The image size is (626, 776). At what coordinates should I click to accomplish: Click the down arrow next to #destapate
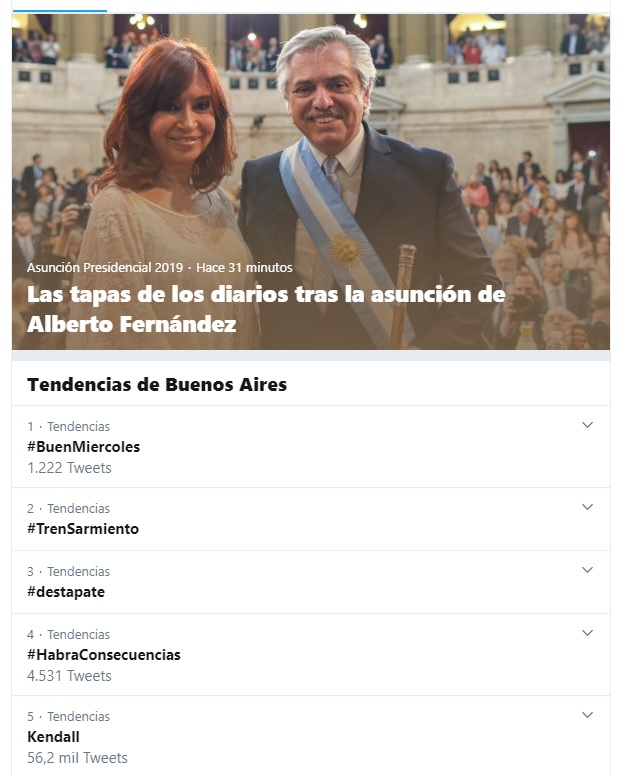(587, 570)
